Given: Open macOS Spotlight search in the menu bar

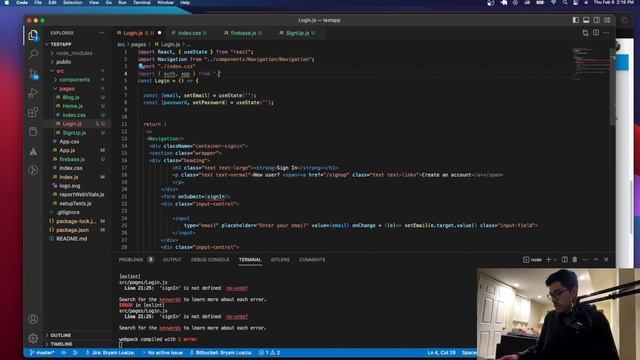Looking at the screenshot, I should coord(565,3).
